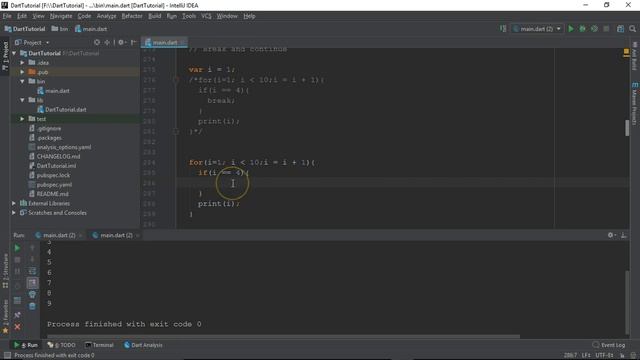The image size is (640, 360).
Task: Open the TODO tool window
Action: pos(62,345)
